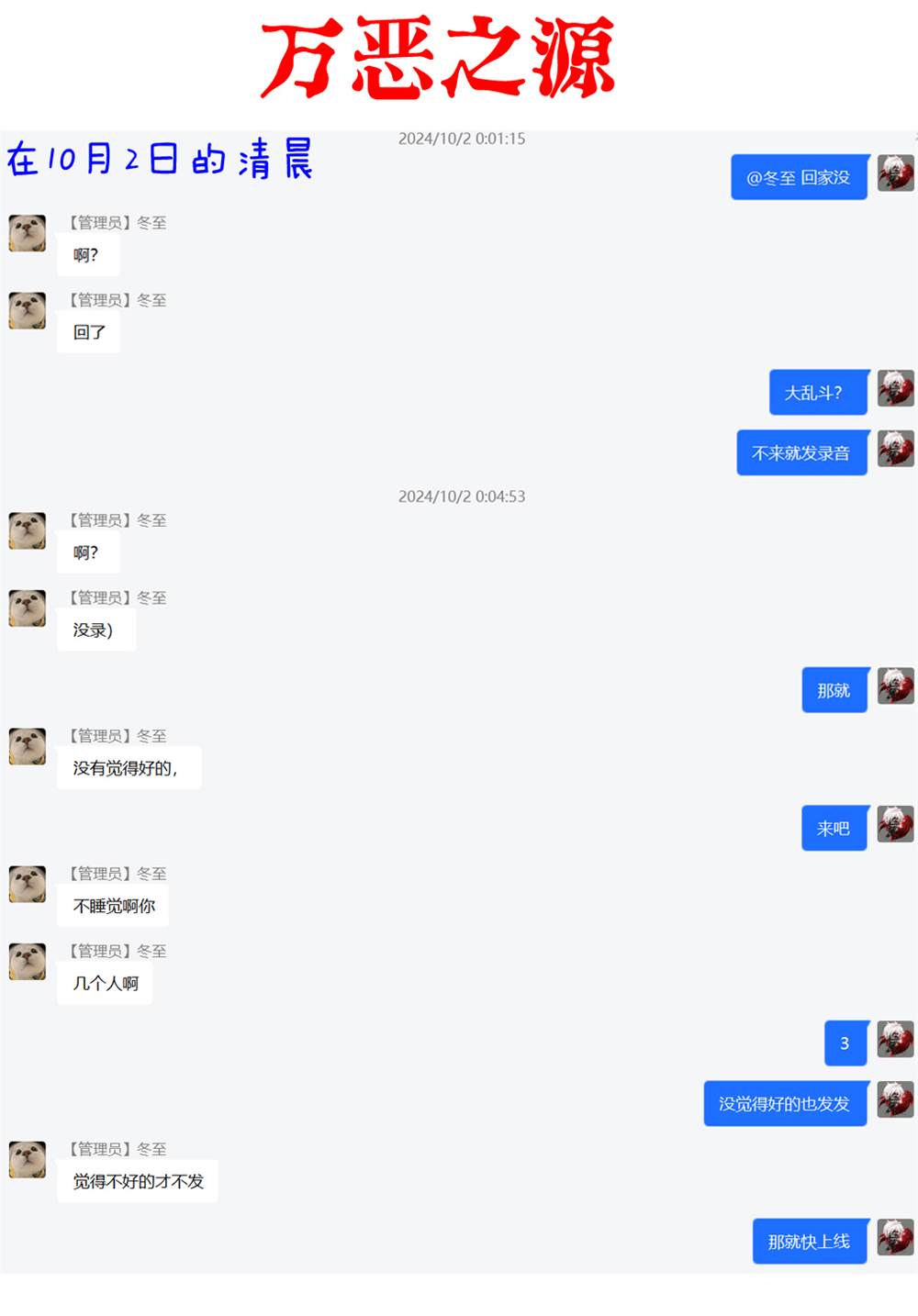Click 冬至's avatar next to "没录)"
This screenshot has height=1316, width=918.
(28, 608)
